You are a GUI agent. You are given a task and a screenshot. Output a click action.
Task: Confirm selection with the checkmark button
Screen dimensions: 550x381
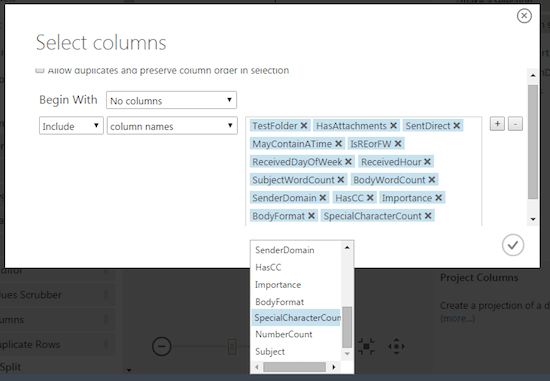(x=513, y=245)
